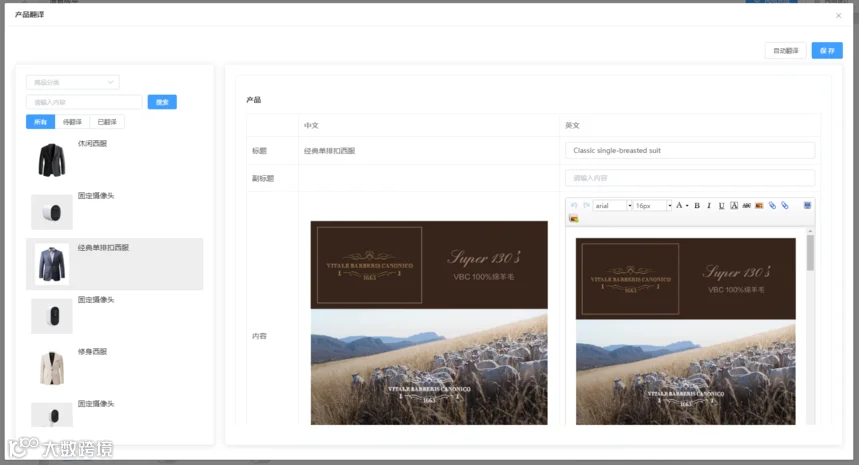Screen dimensions: 859x465
Task: Click black suit jacket thumbnail
Action: click(52, 160)
